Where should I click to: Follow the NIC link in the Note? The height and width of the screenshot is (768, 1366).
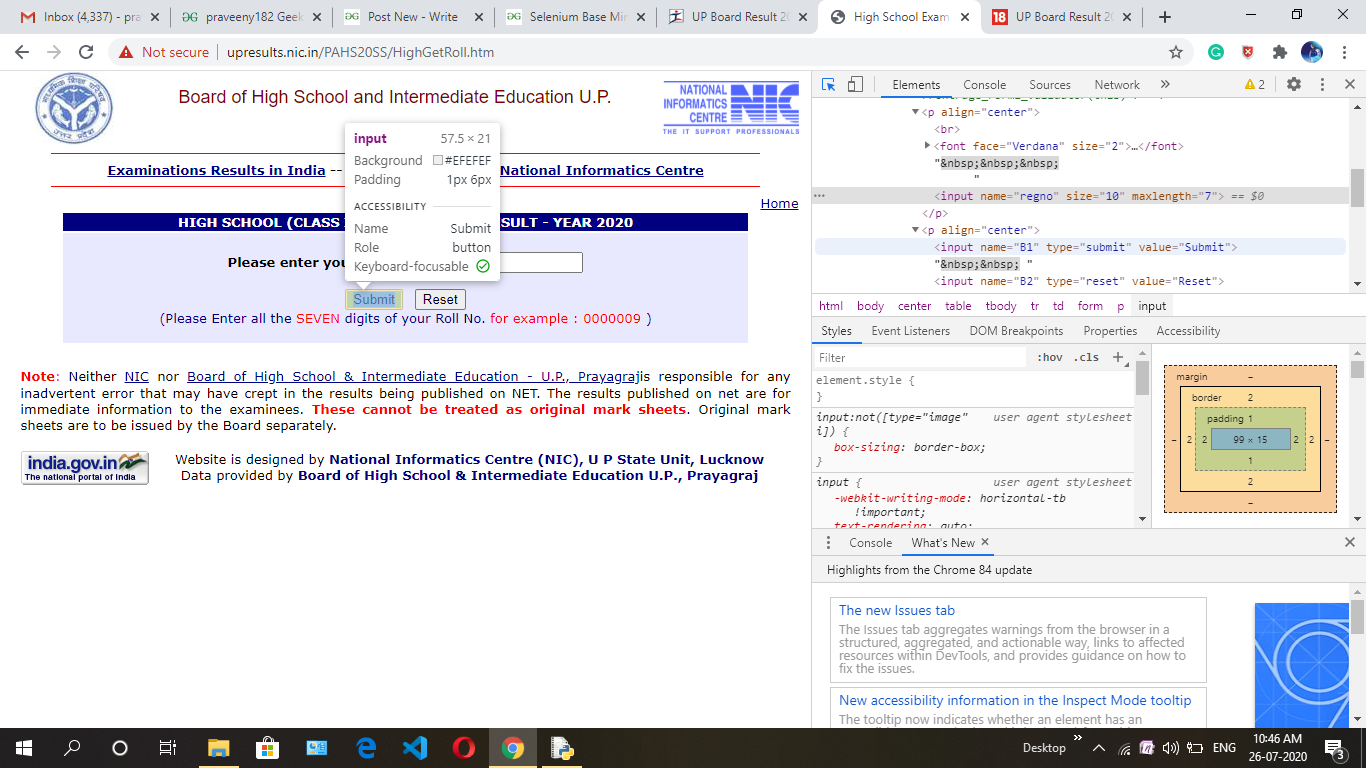coord(136,376)
